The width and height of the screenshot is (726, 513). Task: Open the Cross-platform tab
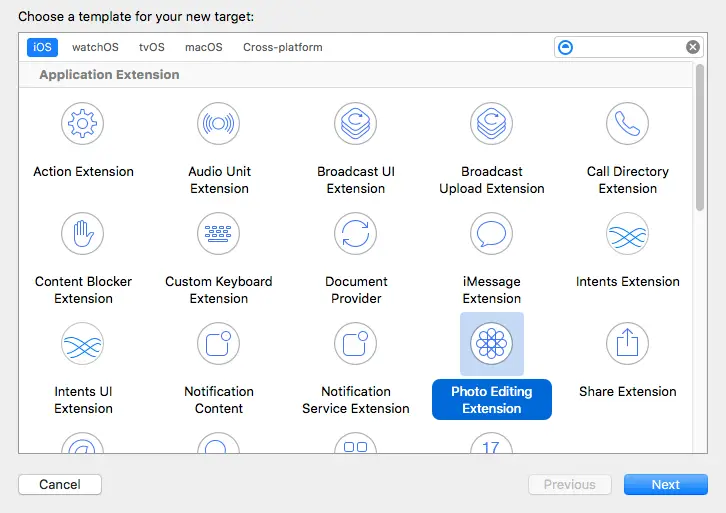282,47
